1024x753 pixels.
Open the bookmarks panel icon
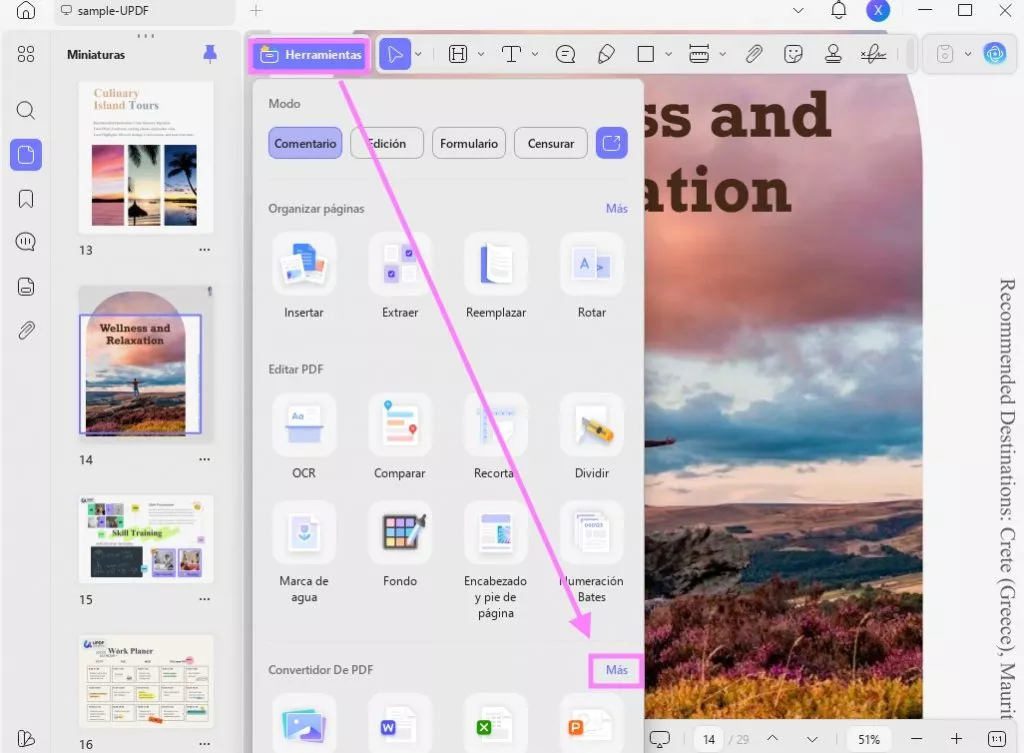click(26, 198)
